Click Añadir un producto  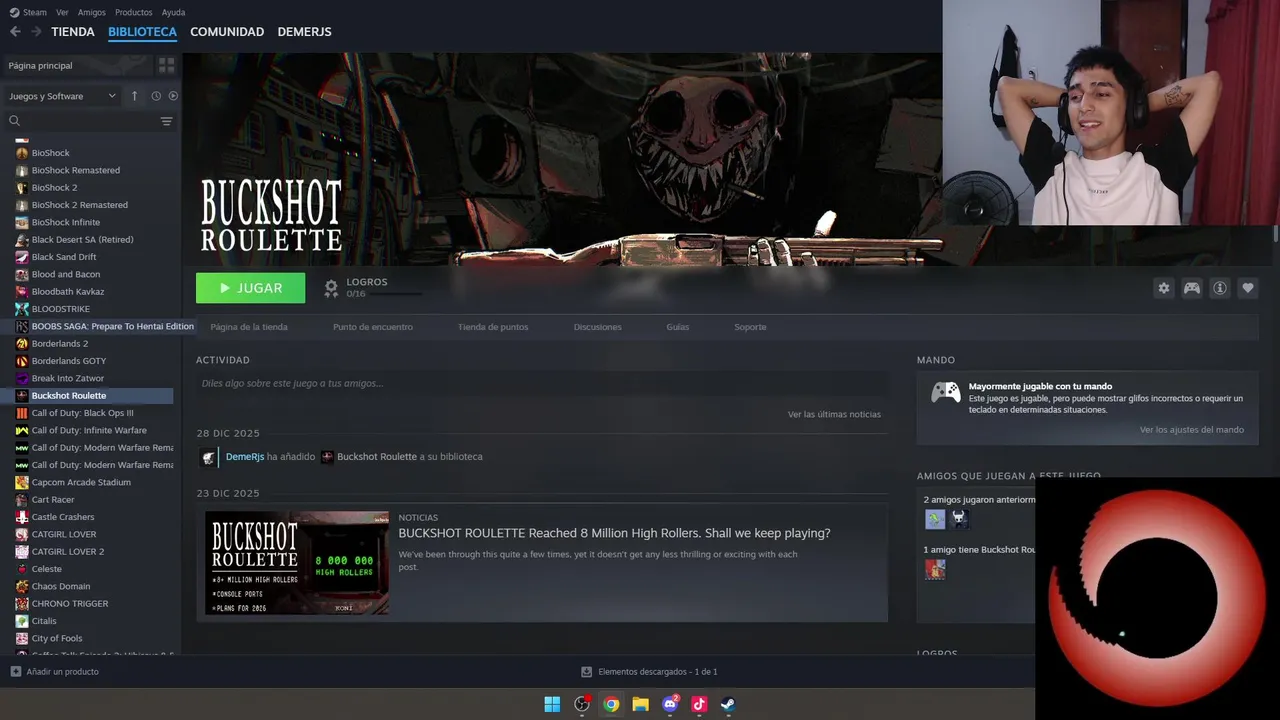click(55, 672)
